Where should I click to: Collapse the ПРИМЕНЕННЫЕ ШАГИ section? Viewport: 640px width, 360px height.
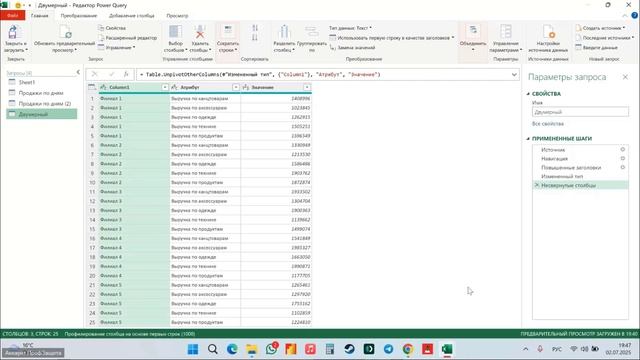[528, 139]
